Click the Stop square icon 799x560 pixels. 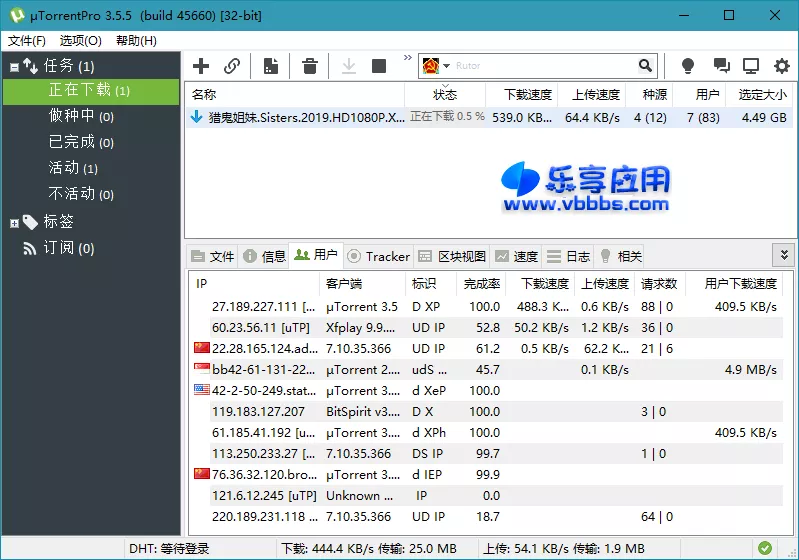(379, 66)
